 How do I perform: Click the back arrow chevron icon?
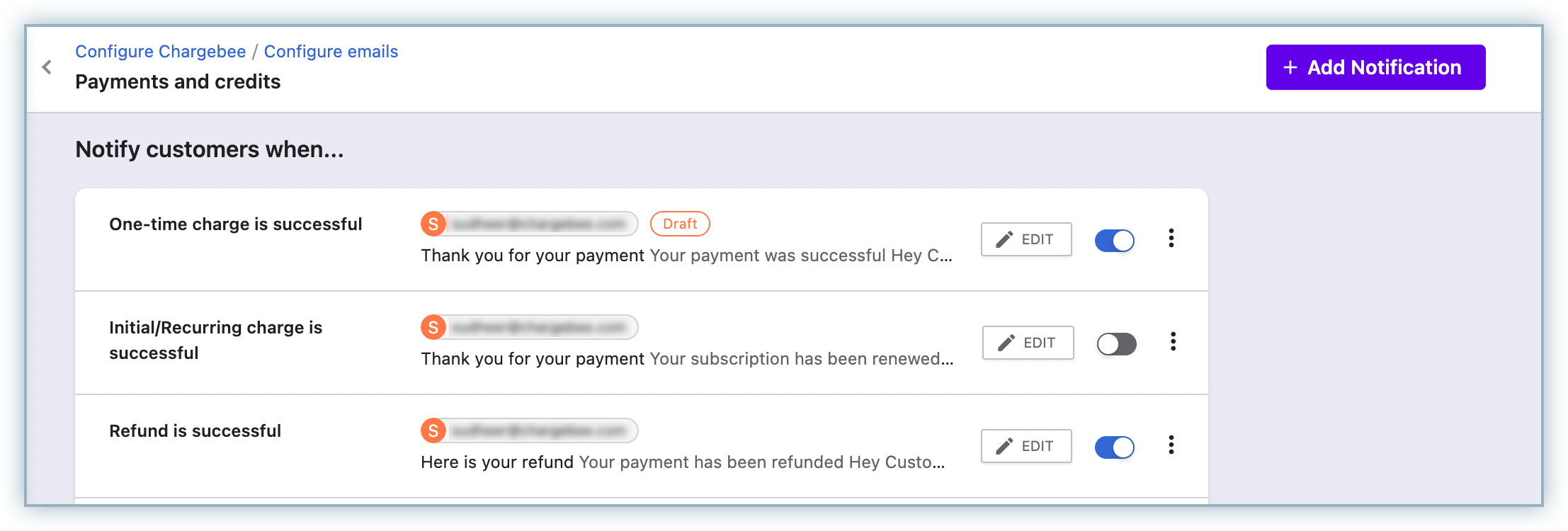[47, 67]
